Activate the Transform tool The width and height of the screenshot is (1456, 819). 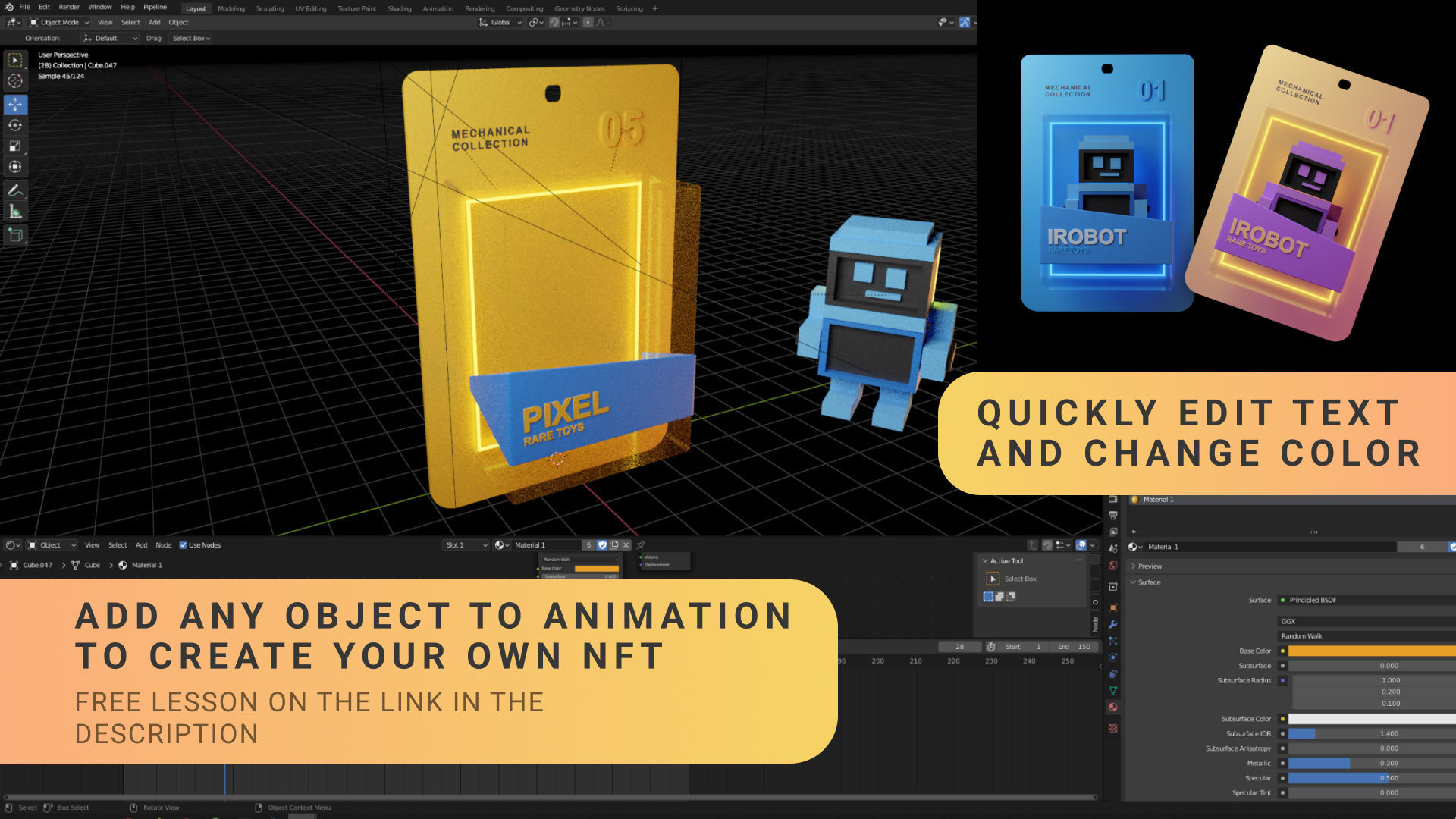pos(15,167)
